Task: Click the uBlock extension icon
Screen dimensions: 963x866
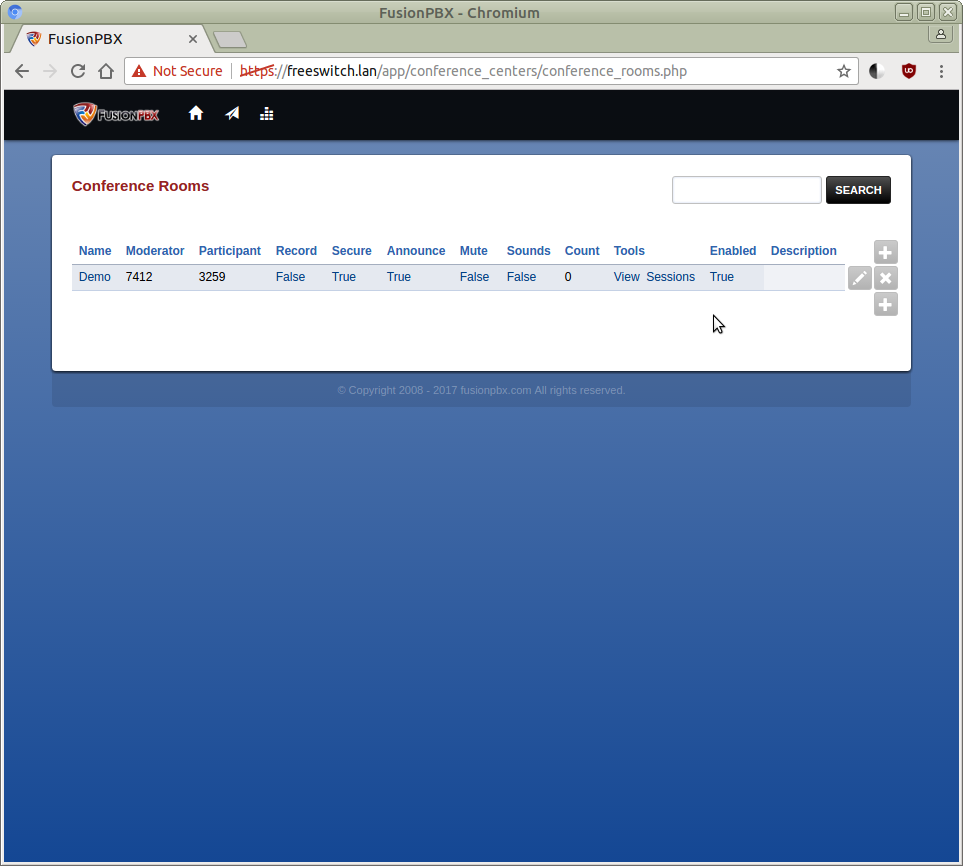Action: tap(908, 71)
